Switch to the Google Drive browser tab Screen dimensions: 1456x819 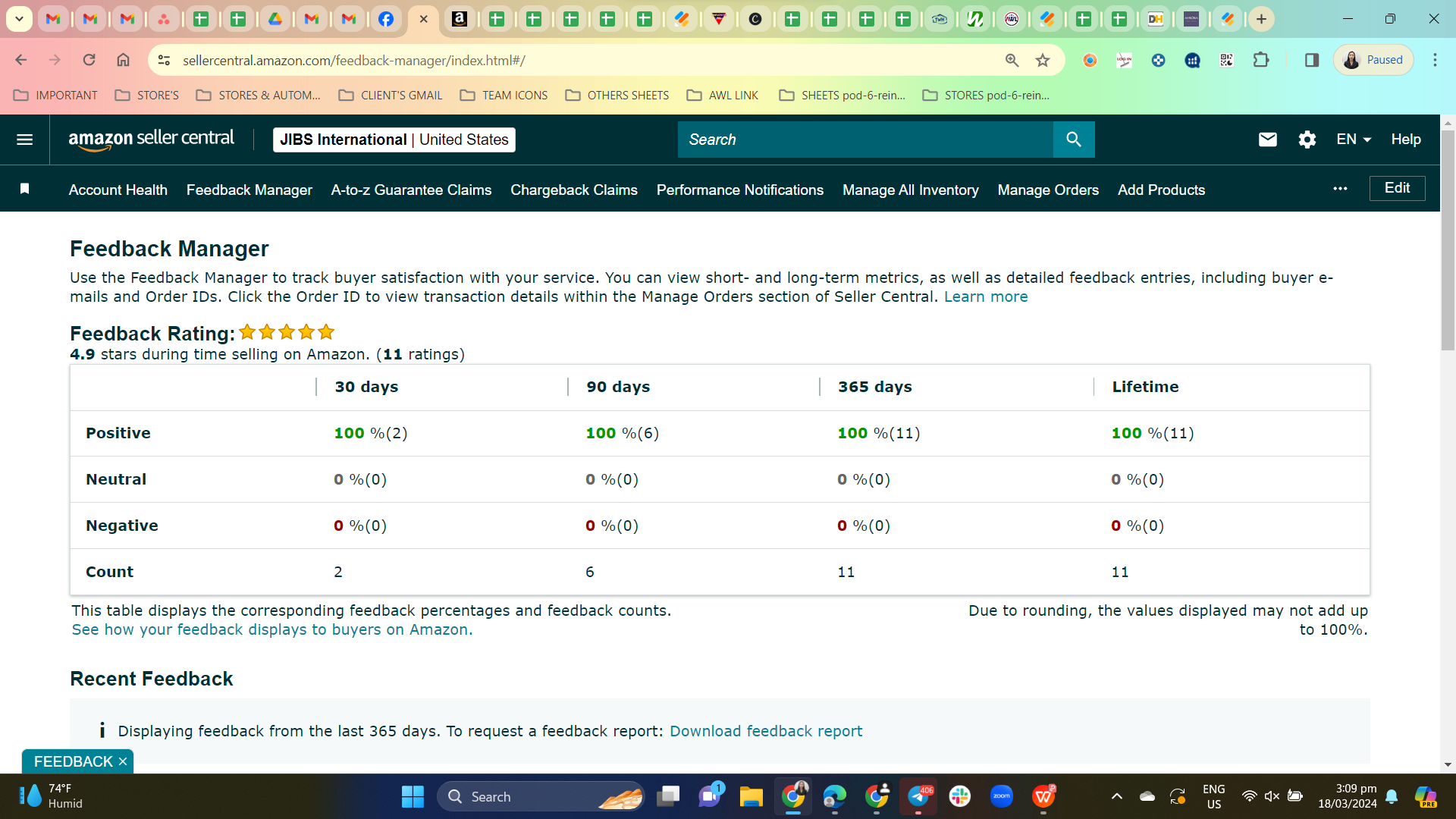pyautogui.click(x=275, y=19)
